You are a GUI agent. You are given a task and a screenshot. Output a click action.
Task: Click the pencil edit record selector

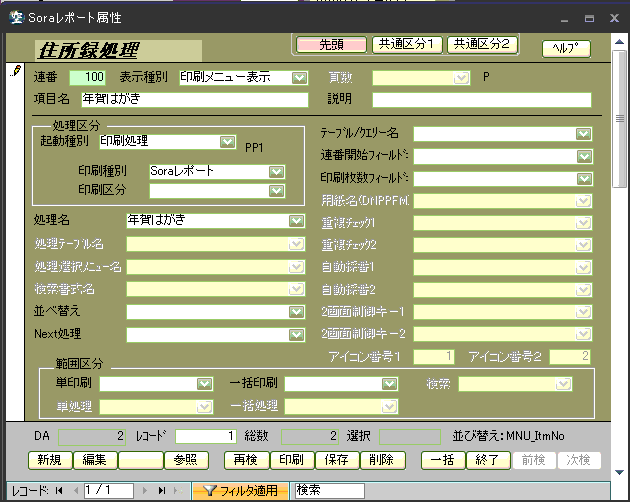pyautogui.click(x=14, y=72)
